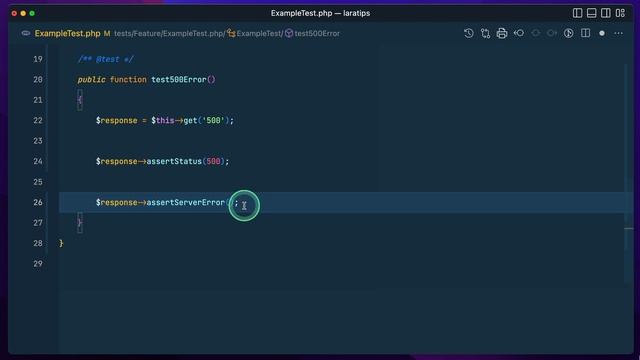The width and height of the screenshot is (640, 360).
Task: Open the customize layout icon
Action: tap(620, 13)
